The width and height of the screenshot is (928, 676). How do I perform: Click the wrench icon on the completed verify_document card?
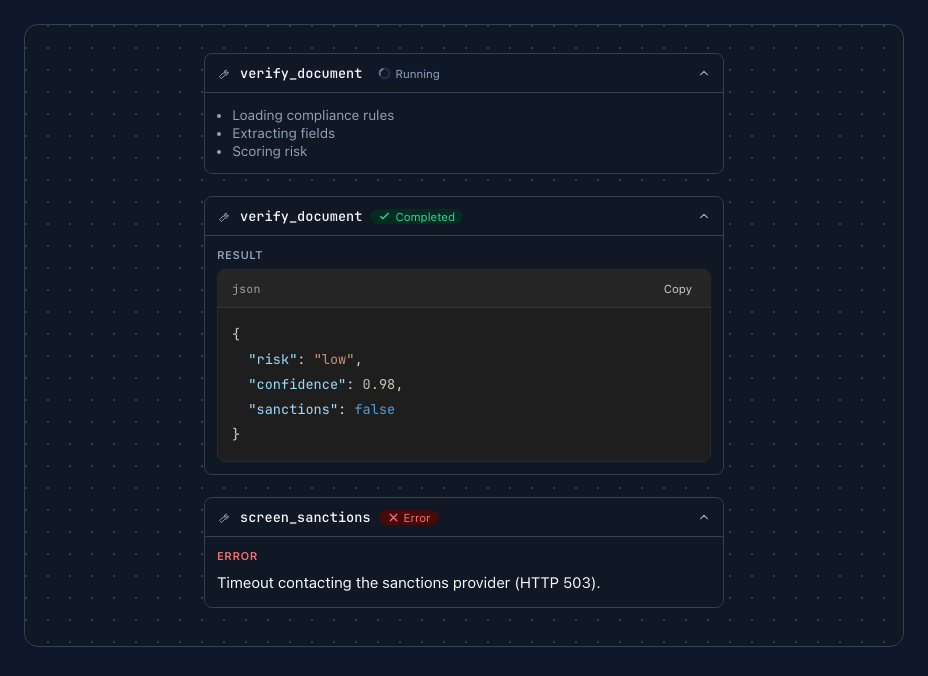pyautogui.click(x=224, y=217)
